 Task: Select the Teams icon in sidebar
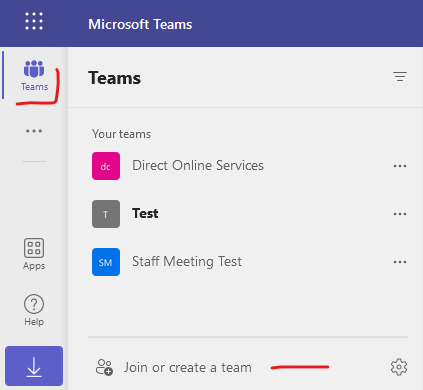pyautogui.click(x=34, y=76)
